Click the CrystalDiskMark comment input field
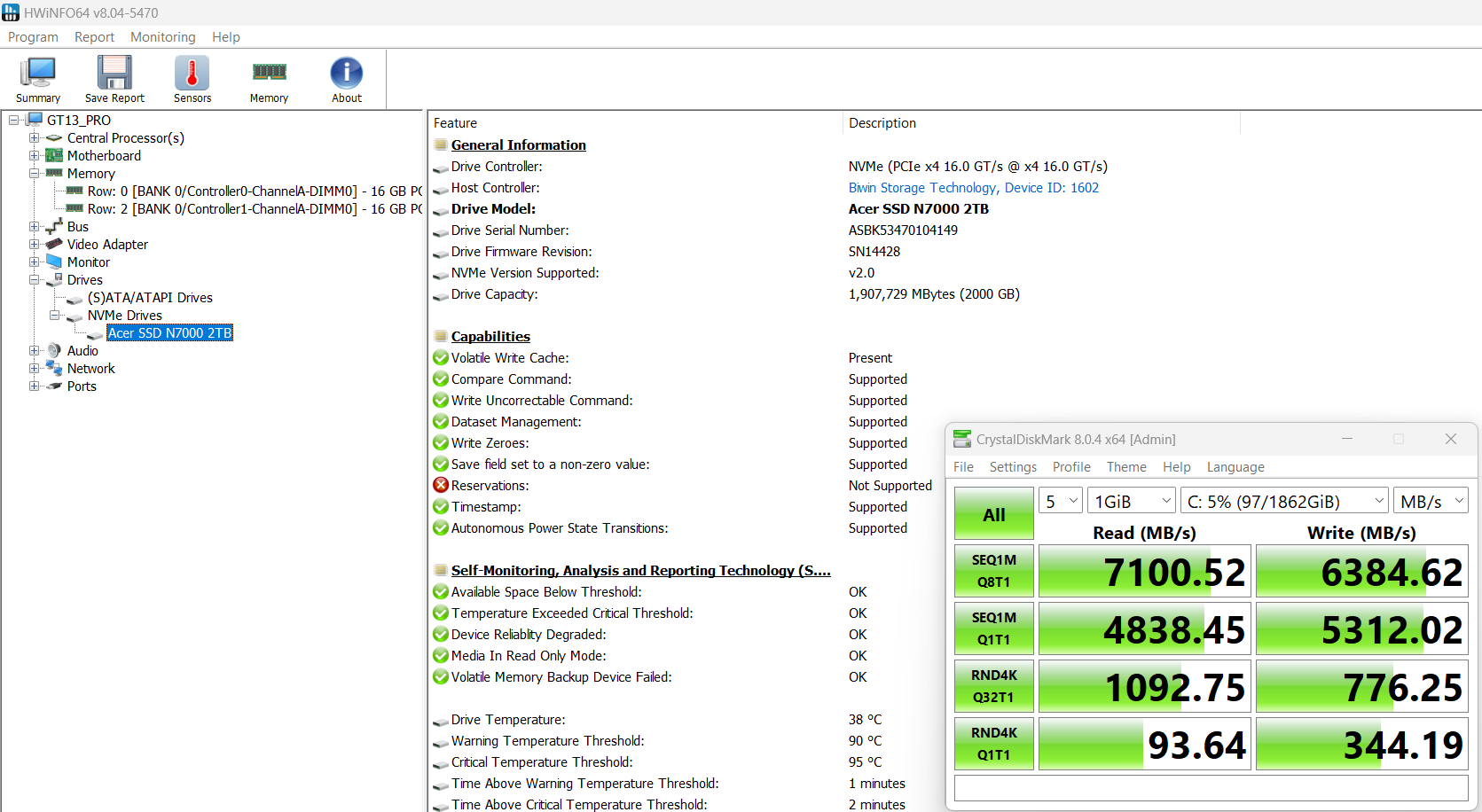Viewport: 1482px width, 812px height. tap(1211, 788)
